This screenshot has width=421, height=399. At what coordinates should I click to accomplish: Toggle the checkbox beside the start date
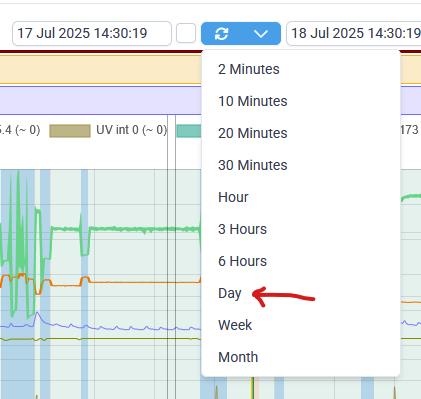point(186,33)
